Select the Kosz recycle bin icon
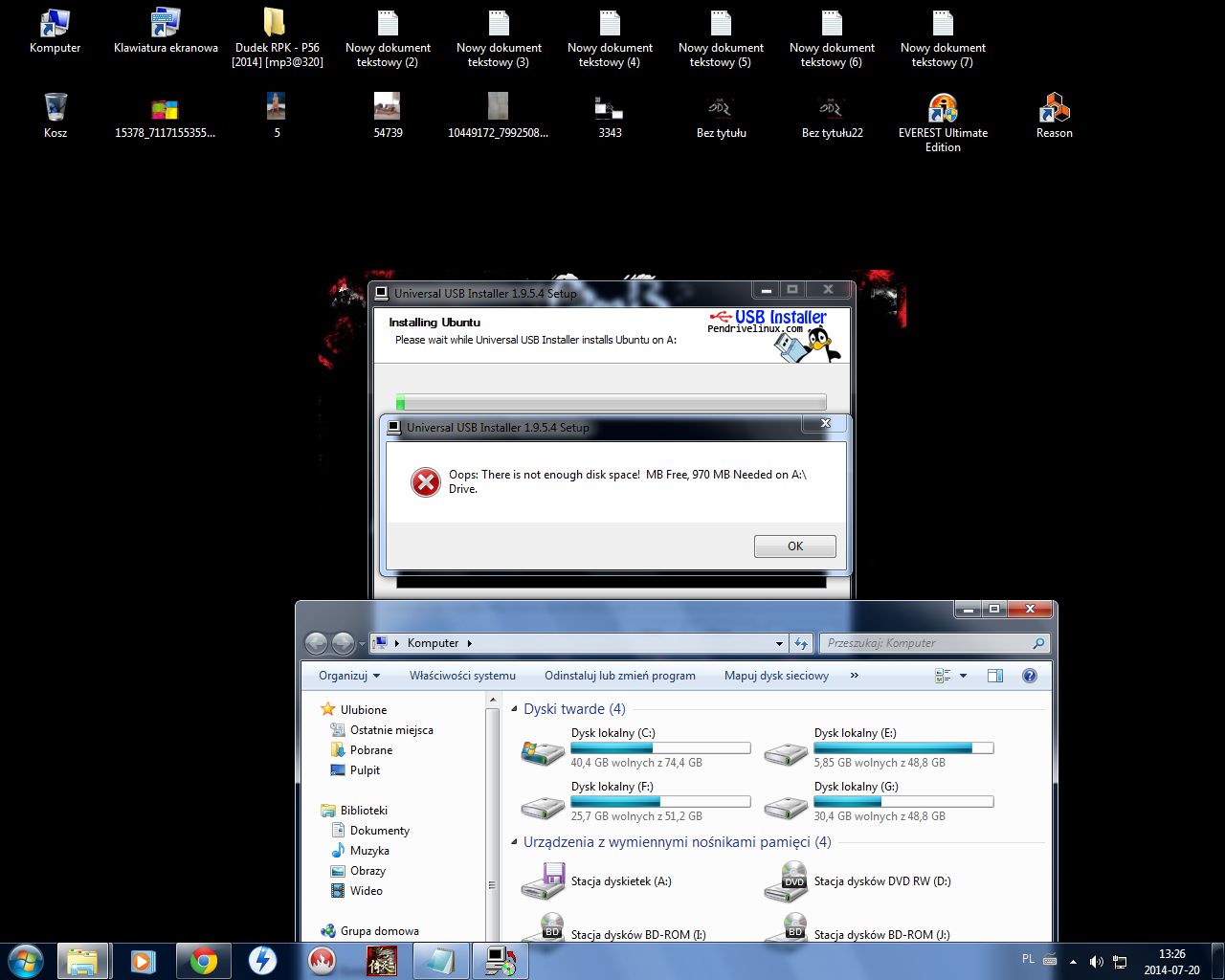 pyautogui.click(x=56, y=116)
